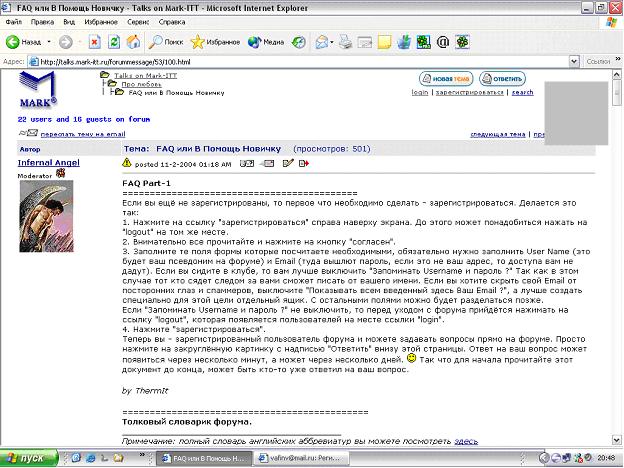This screenshot has width=624, height=468.
Task: Click the новая тема button
Action: [446, 79]
